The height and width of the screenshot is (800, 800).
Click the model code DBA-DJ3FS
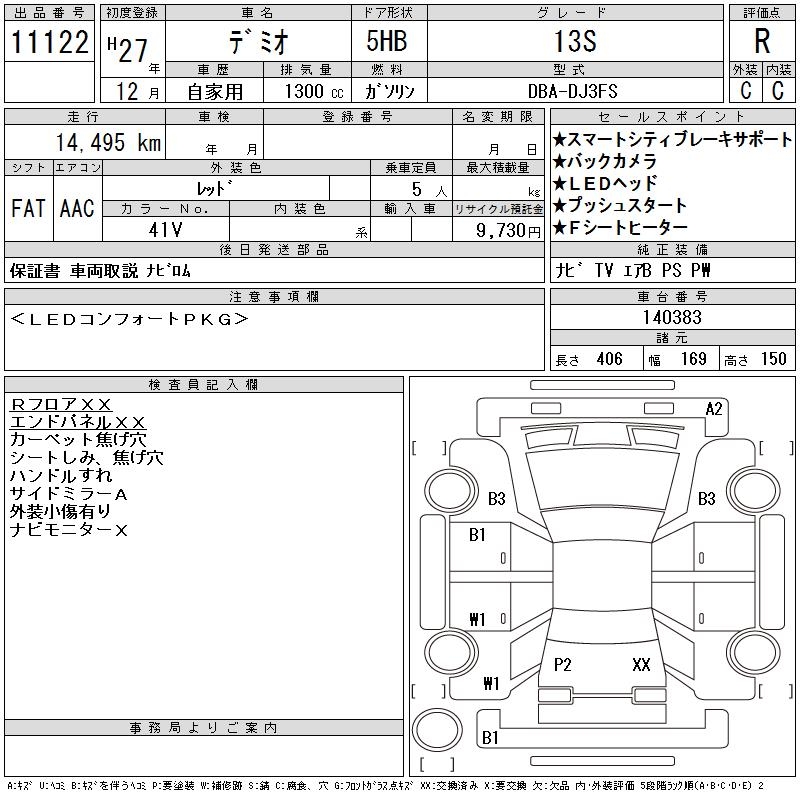click(x=573, y=91)
